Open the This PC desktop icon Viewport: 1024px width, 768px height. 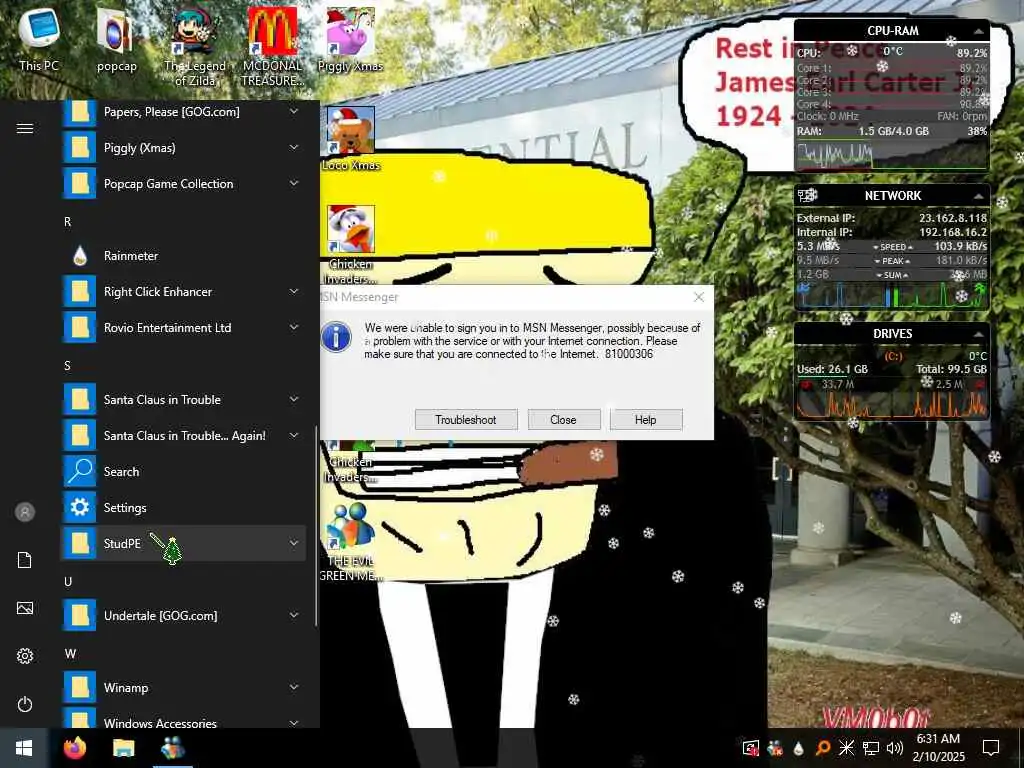(x=39, y=38)
